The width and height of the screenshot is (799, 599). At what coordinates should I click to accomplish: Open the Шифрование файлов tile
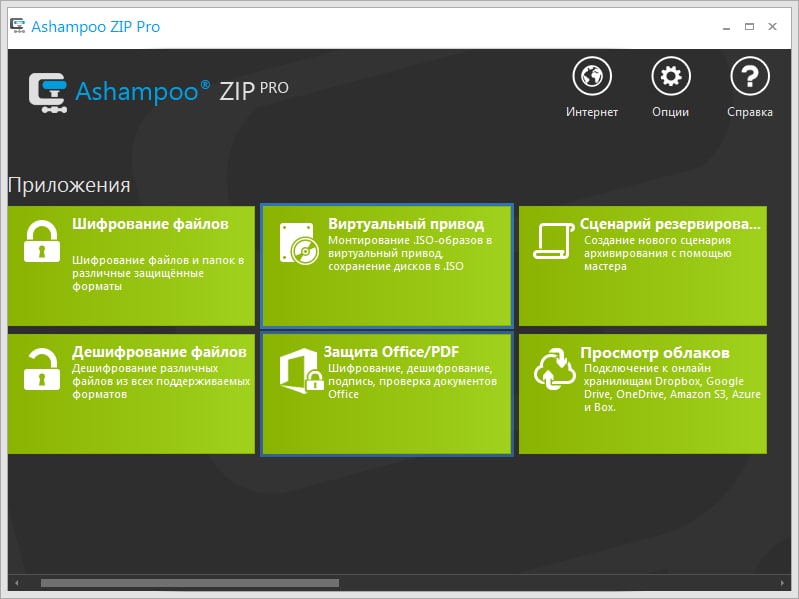click(131, 266)
